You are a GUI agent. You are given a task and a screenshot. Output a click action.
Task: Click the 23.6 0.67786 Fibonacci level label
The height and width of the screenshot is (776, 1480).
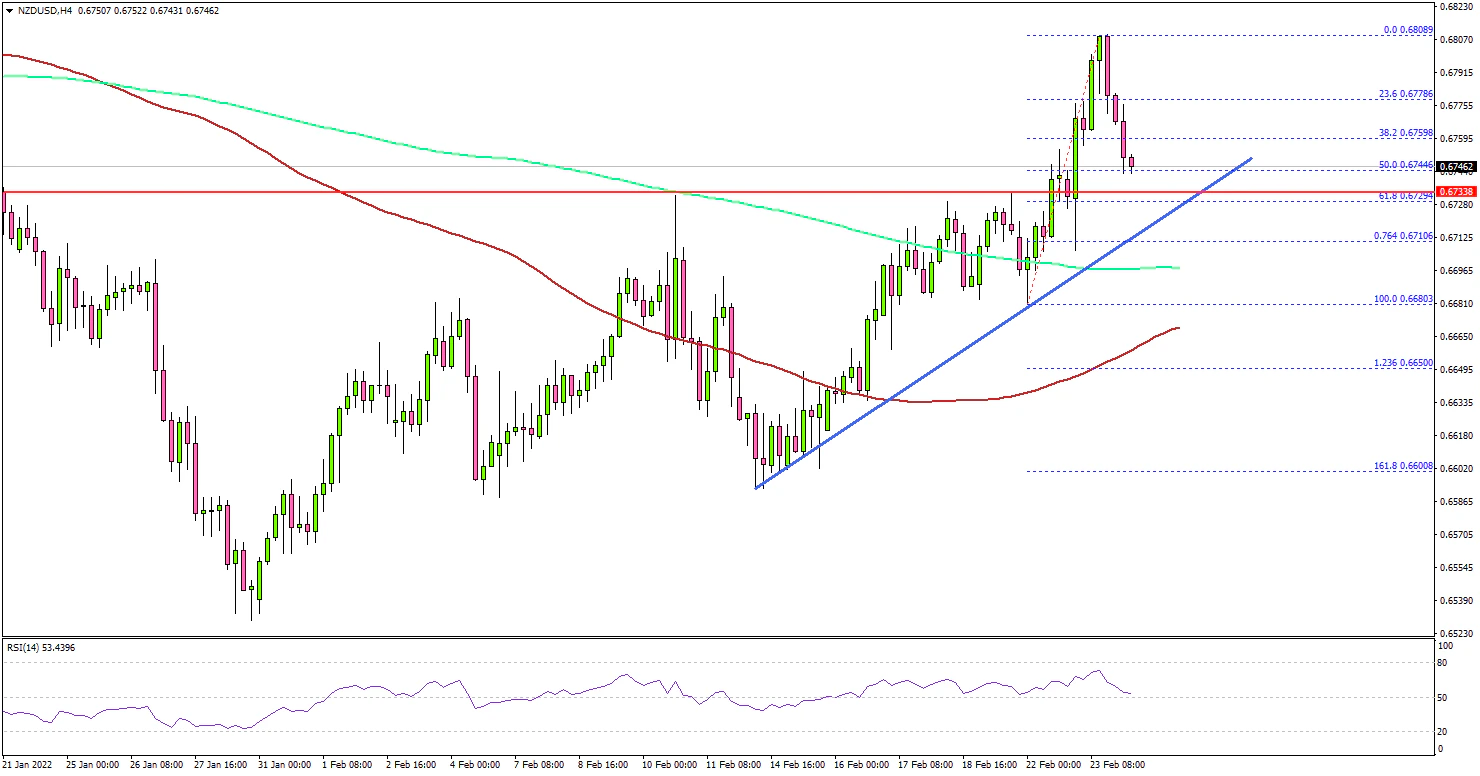point(1405,94)
